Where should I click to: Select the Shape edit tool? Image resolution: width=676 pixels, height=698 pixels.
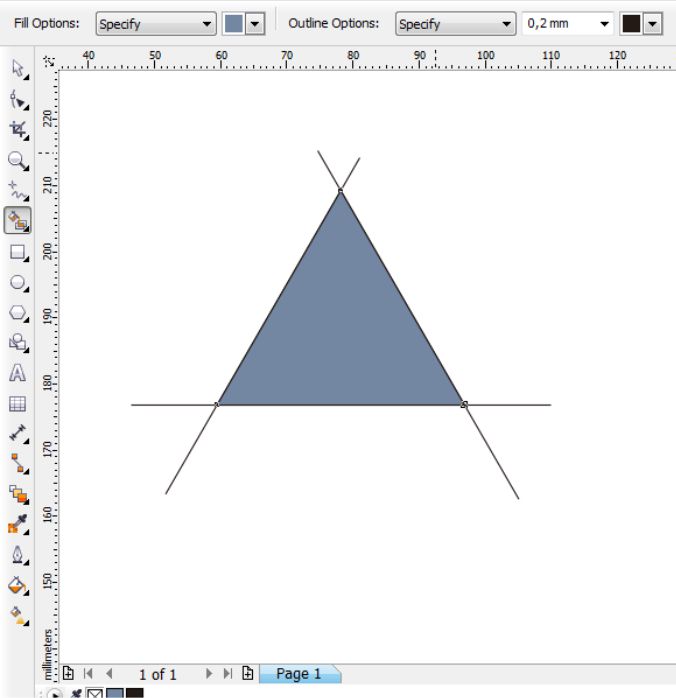(18, 100)
